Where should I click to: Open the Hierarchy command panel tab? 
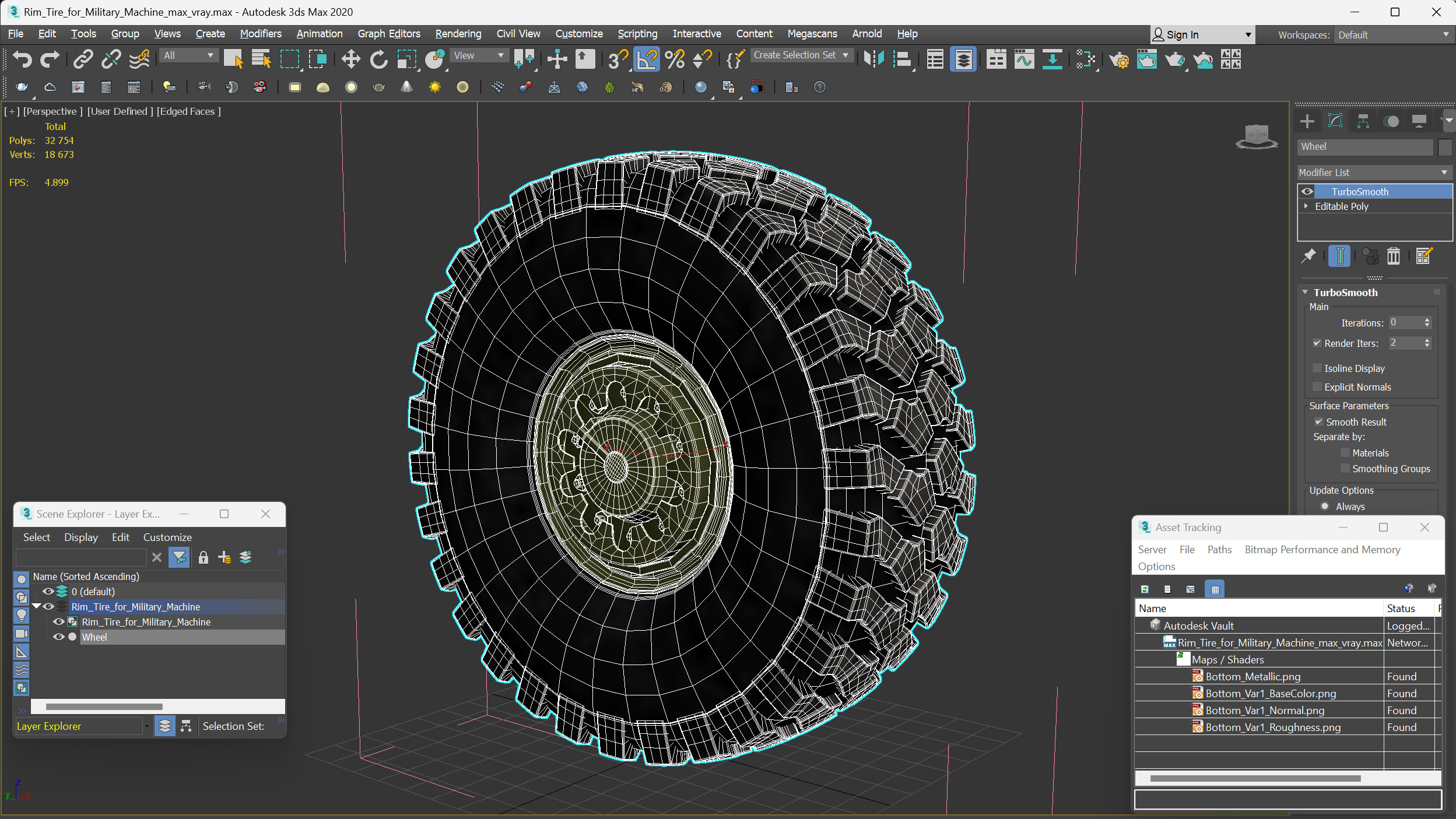(x=1363, y=121)
